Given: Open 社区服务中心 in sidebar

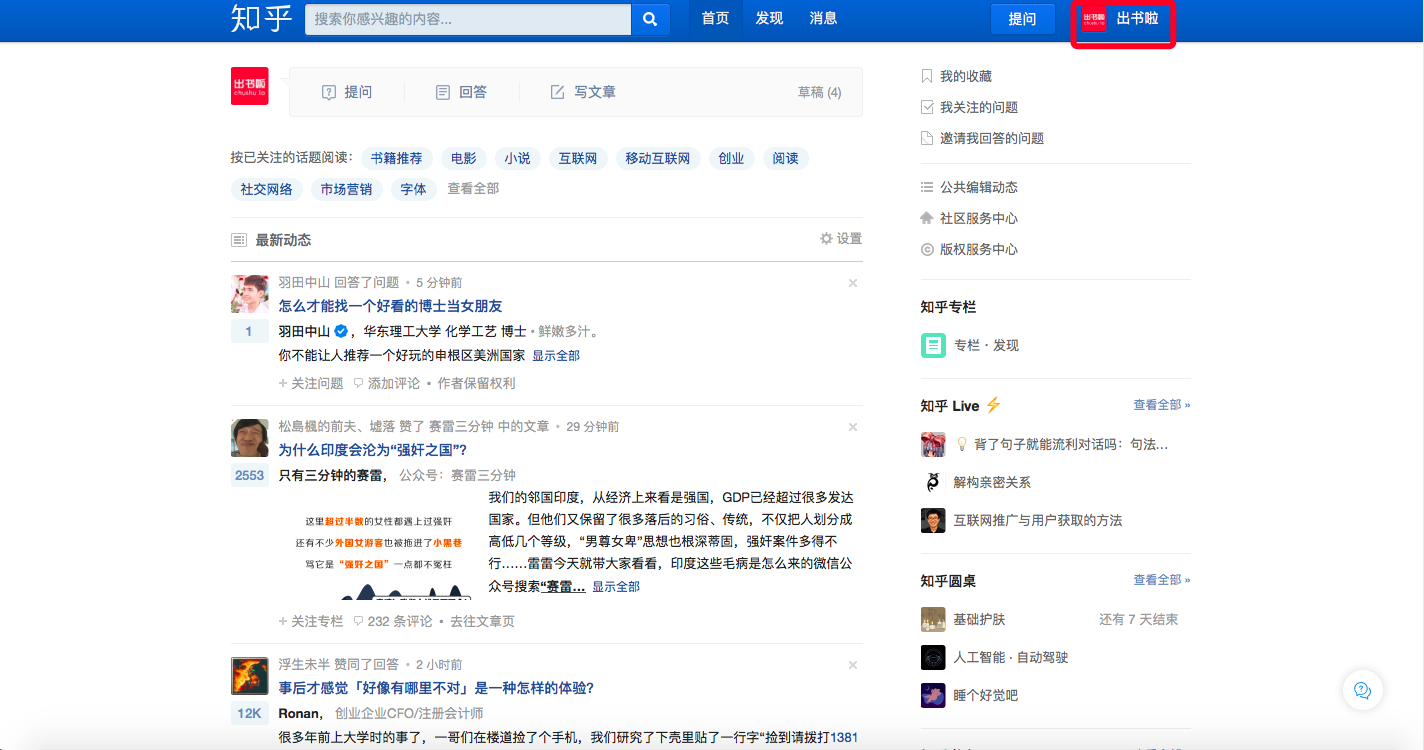Looking at the screenshot, I should (969, 218).
